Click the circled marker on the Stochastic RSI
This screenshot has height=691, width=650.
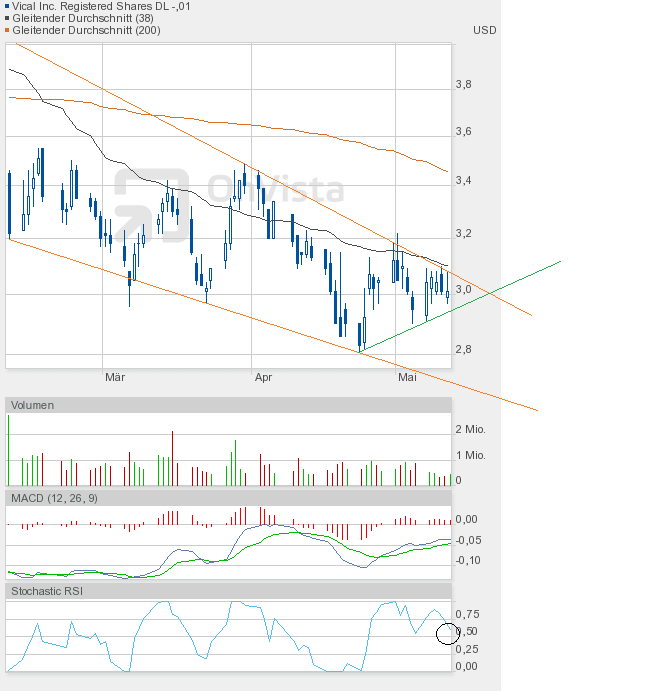click(447, 633)
